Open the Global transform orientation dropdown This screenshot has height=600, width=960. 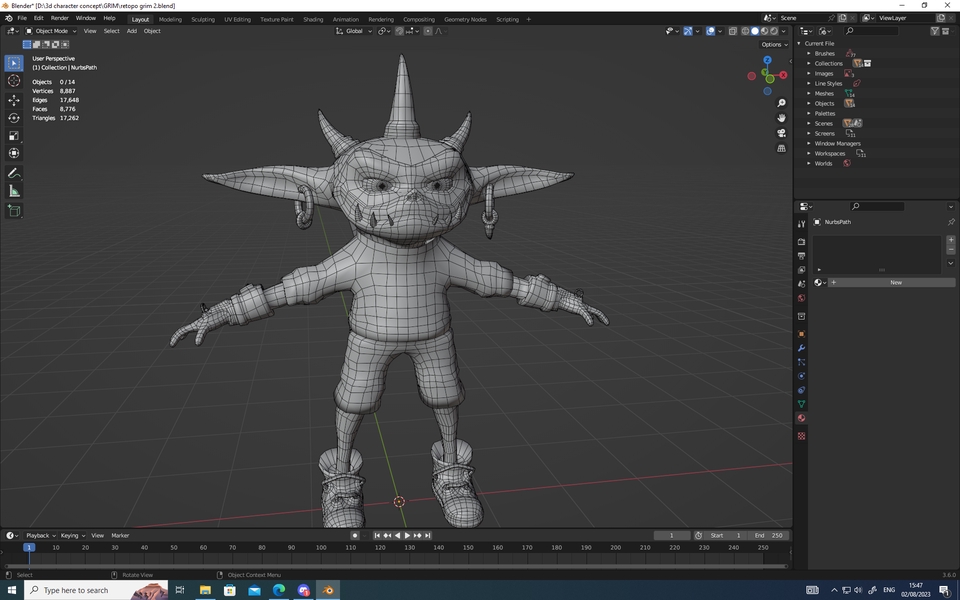(354, 31)
